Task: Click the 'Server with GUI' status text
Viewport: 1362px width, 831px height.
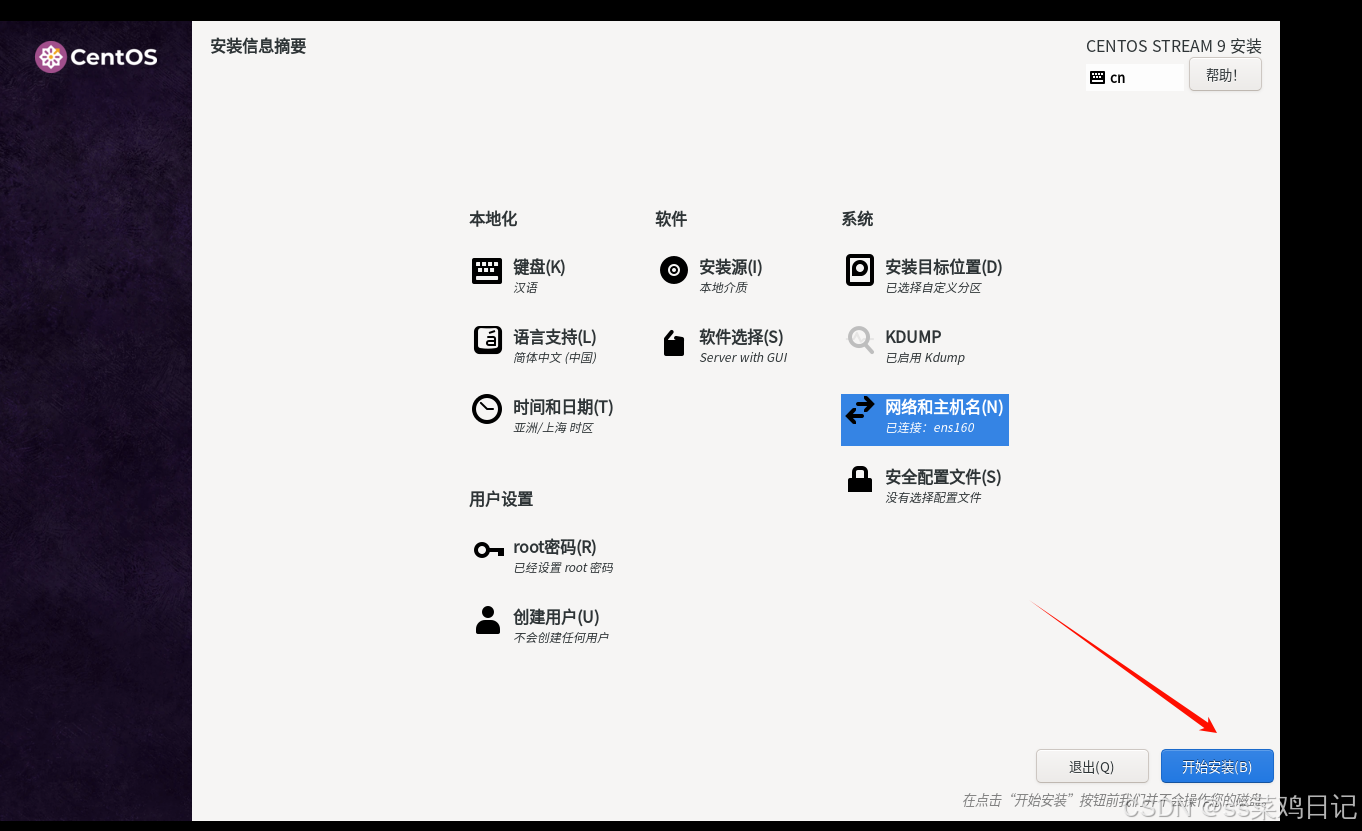Action: tap(743, 358)
